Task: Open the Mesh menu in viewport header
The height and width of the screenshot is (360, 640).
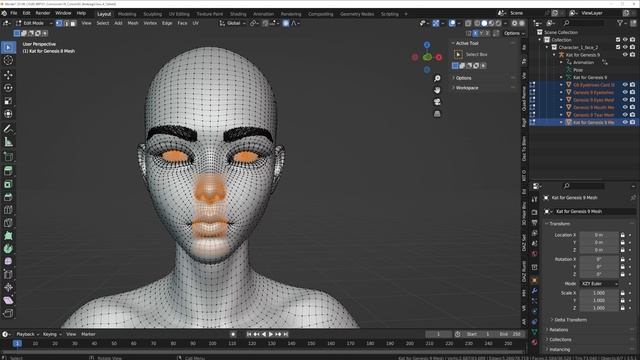Action: [133, 23]
